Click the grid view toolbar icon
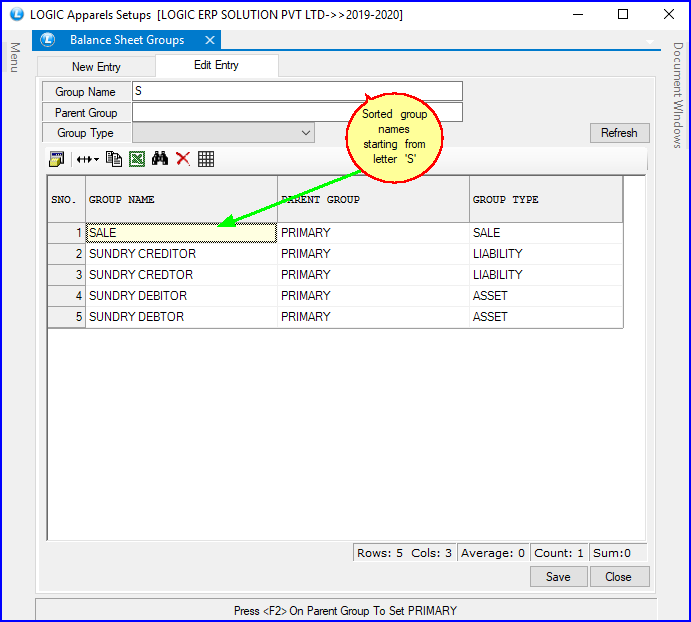Viewport: 691px width, 622px height. click(206, 159)
